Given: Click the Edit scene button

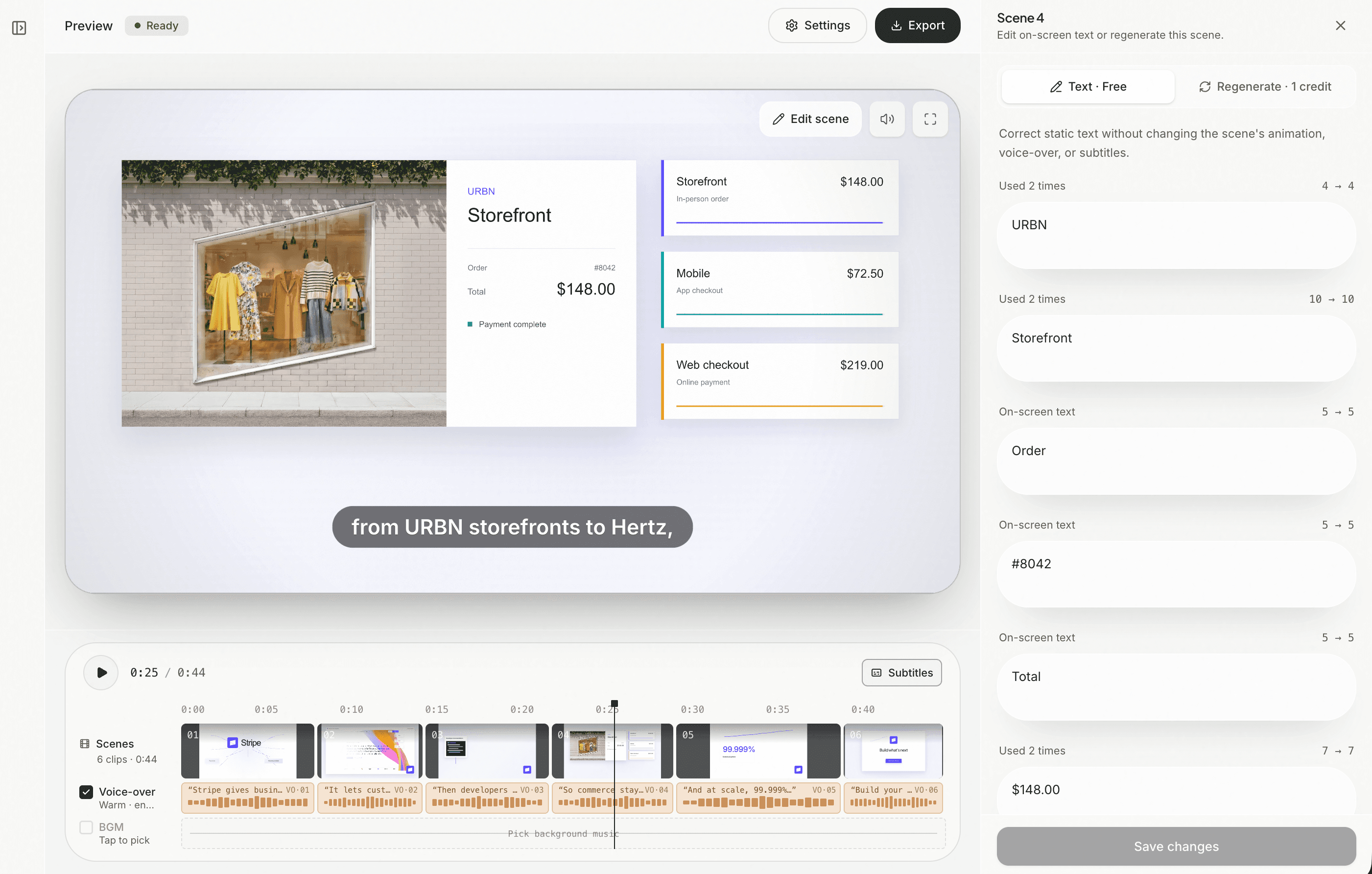Looking at the screenshot, I should [810, 119].
